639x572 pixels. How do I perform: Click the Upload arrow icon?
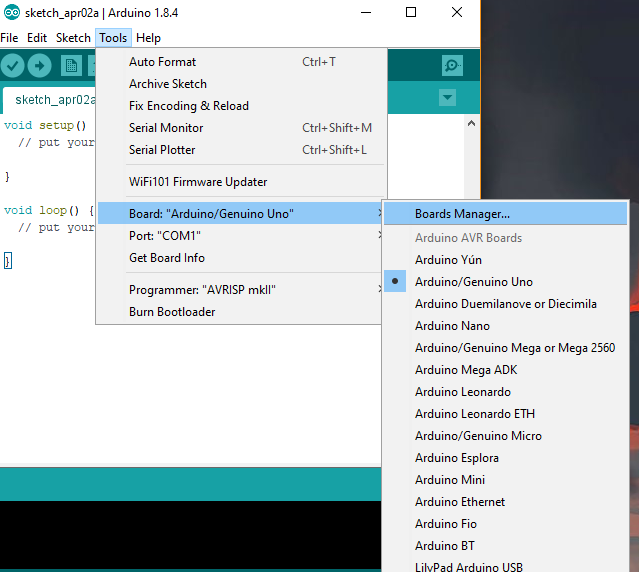tap(40, 66)
